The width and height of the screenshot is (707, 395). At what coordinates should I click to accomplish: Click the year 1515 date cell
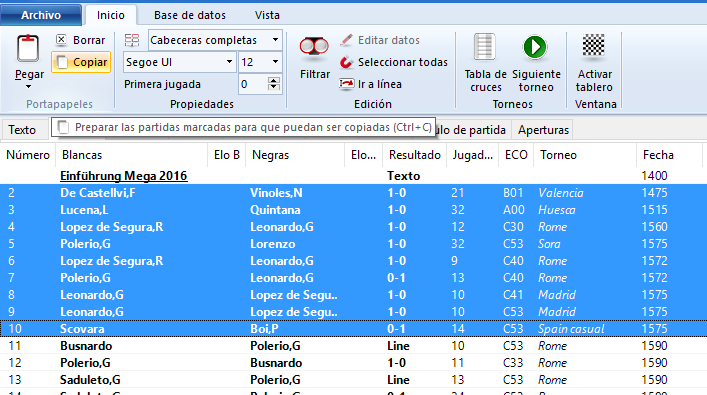[654, 210]
